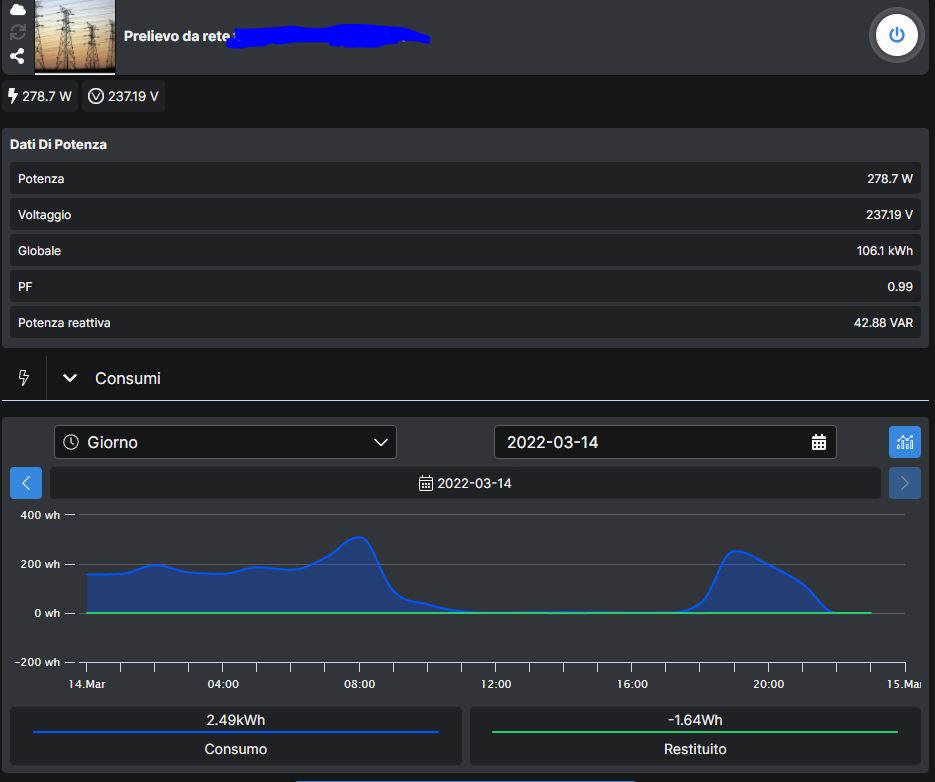Viewport: 935px width, 782px height.
Task: Go to next day arrow
Action: tap(904, 483)
